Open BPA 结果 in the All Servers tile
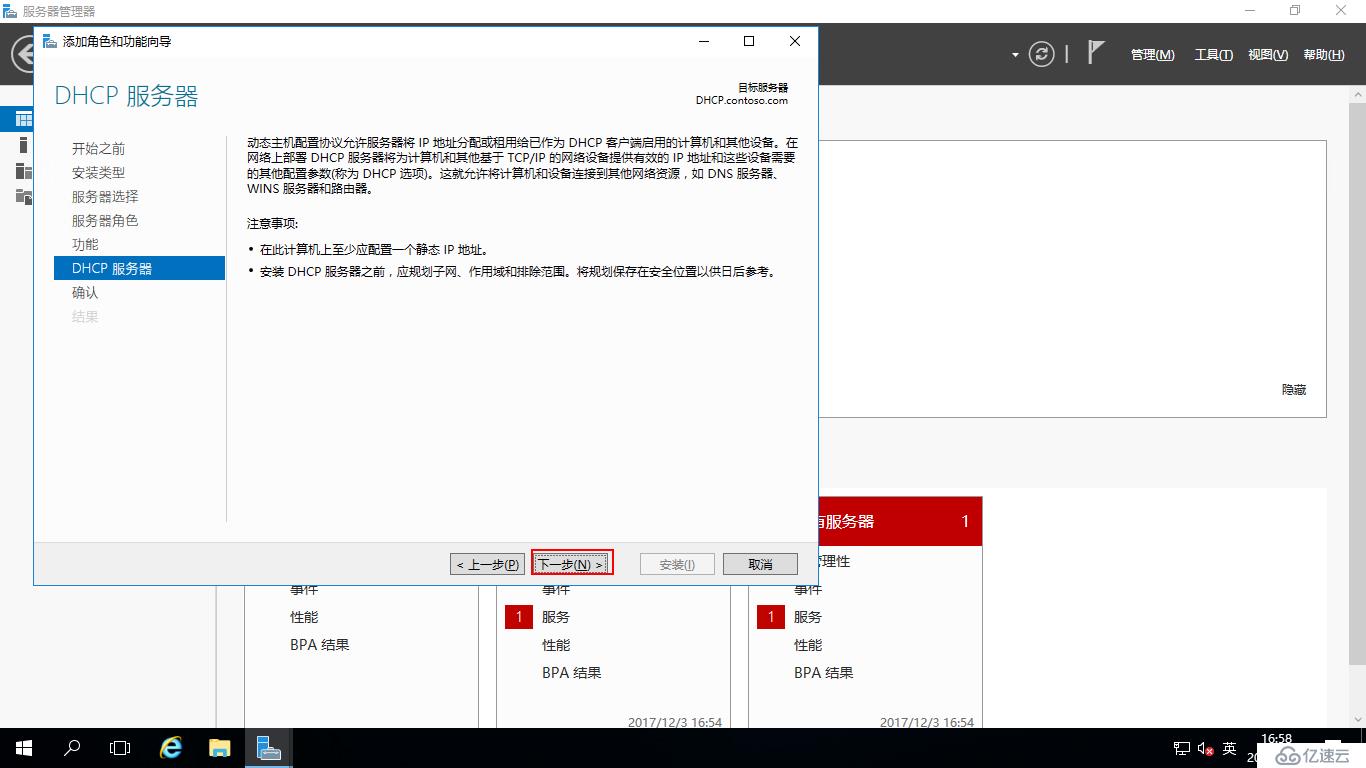1366x768 pixels. [824, 673]
